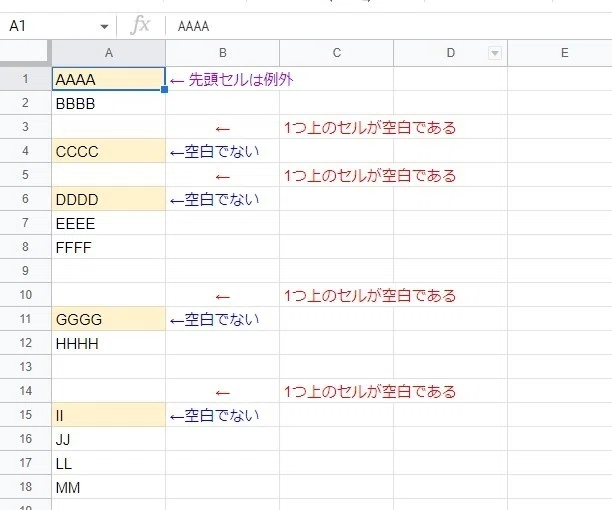This screenshot has width=612, height=510.
Task: Select row 17 header
Action: [25, 463]
